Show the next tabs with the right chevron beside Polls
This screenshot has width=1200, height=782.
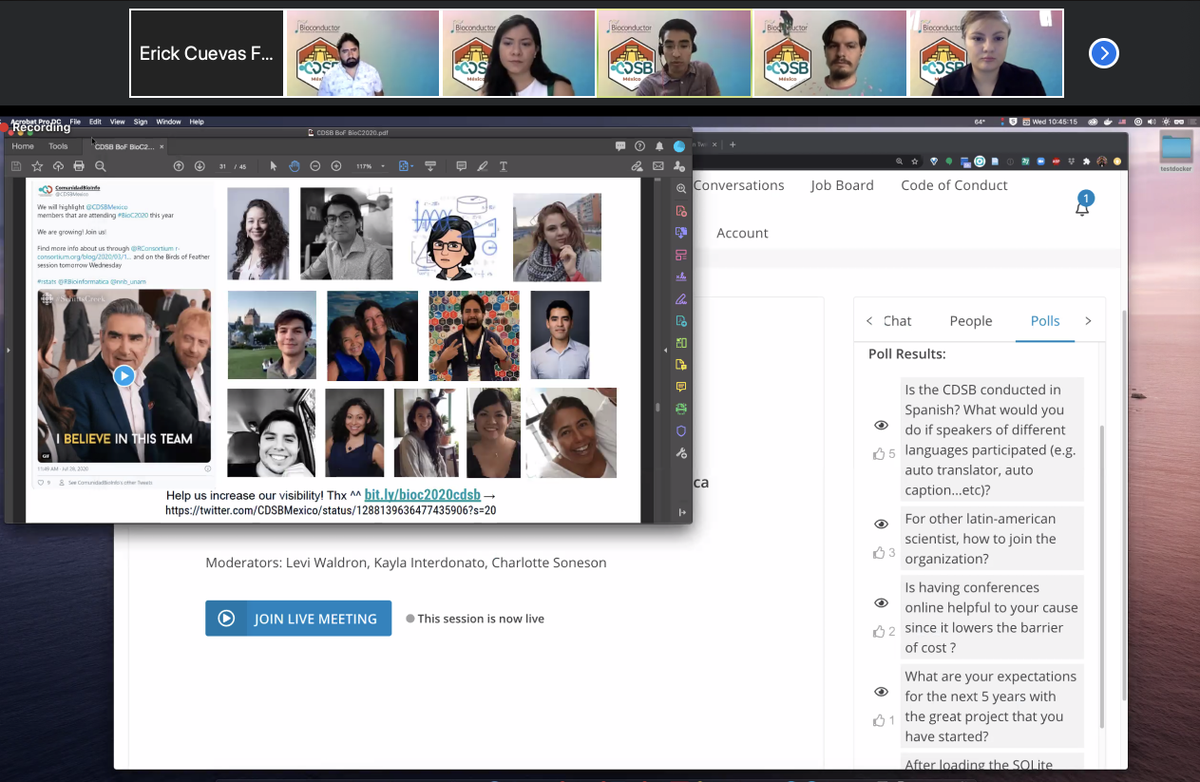click(1088, 321)
